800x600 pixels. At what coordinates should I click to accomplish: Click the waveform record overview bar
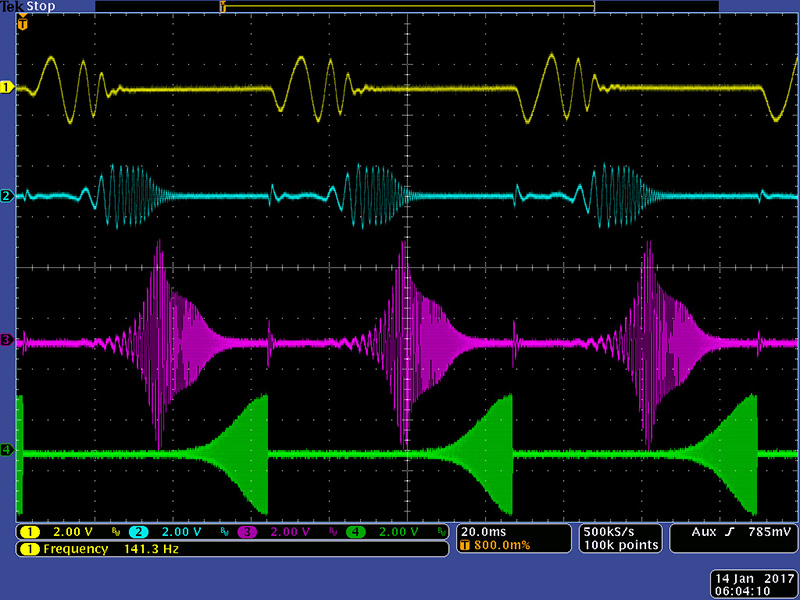[408, 7]
